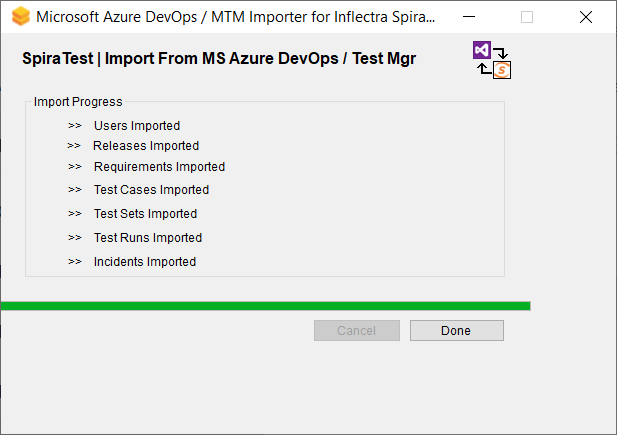The width and height of the screenshot is (617, 435).
Task: Click the green import progress bar
Action: (x=265, y=306)
